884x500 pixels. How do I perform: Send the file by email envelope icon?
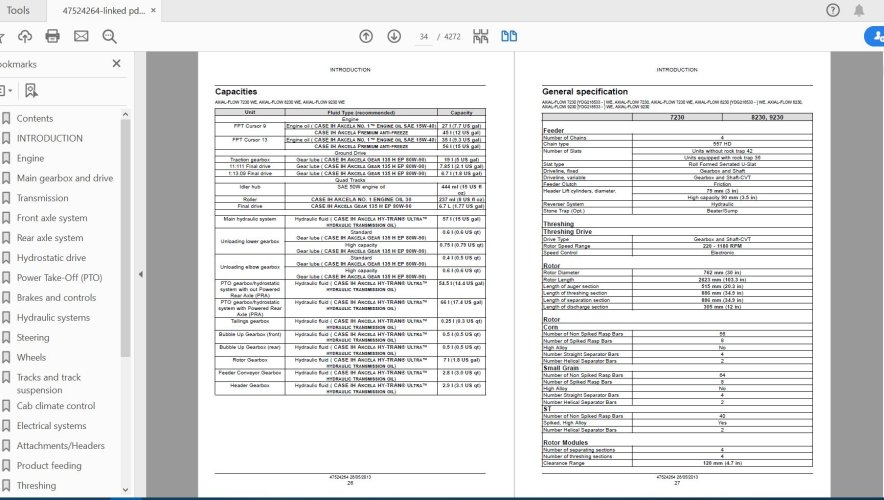point(81,37)
